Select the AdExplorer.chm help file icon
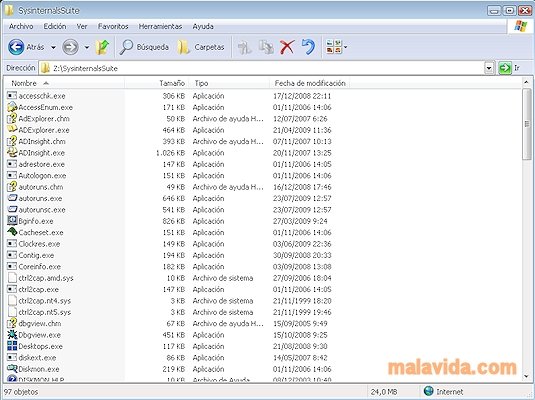Image resolution: width=535 pixels, height=400 pixels. (x=12, y=118)
